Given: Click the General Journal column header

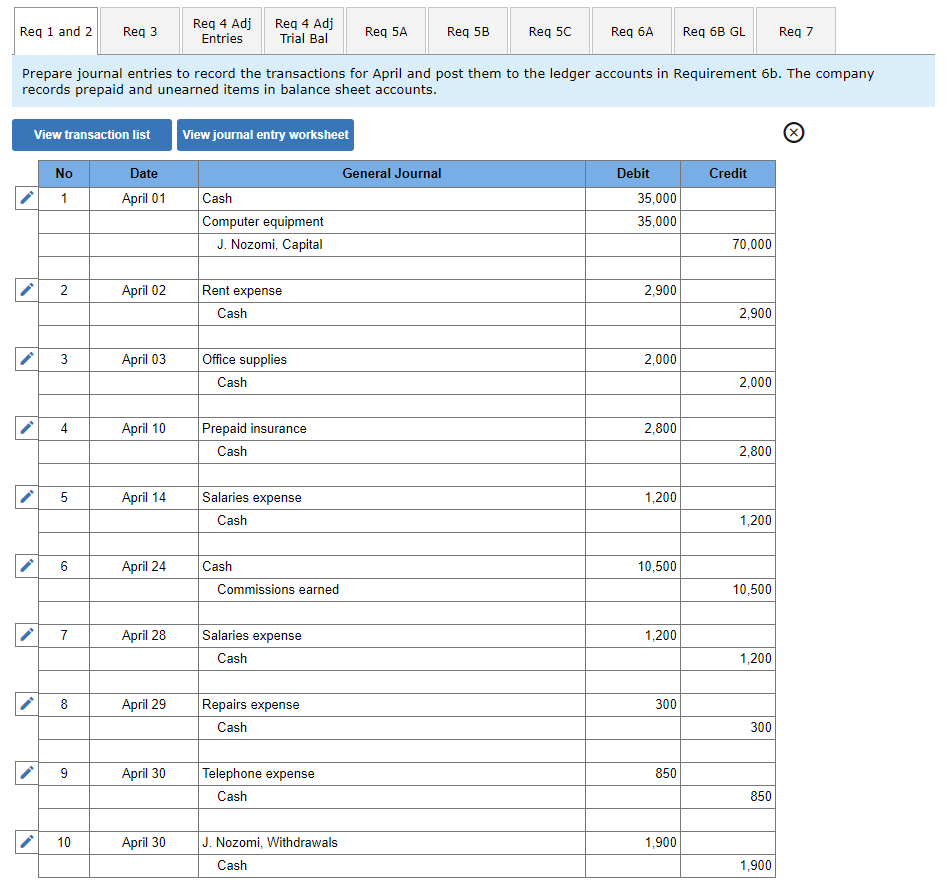Looking at the screenshot, I should (x=391, y=174).
